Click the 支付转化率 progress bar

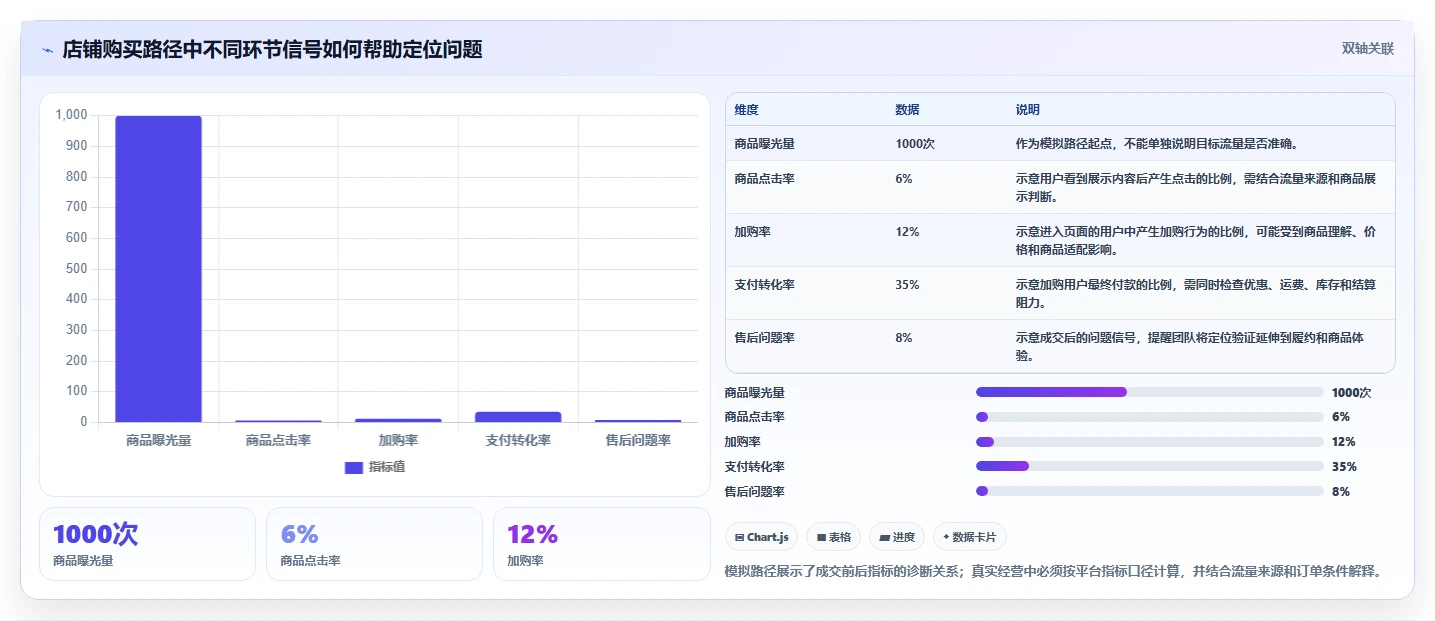1150,466
